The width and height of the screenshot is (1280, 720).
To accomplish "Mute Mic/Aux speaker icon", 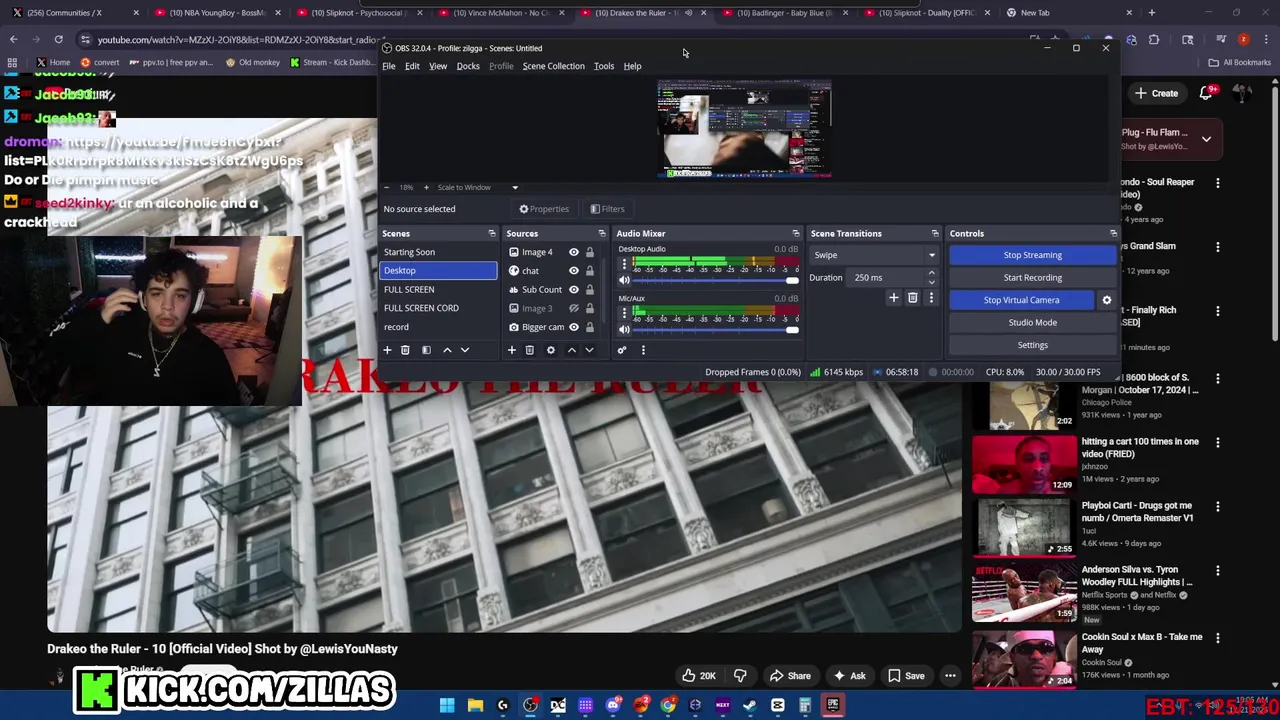I will [x=625, y=330].
